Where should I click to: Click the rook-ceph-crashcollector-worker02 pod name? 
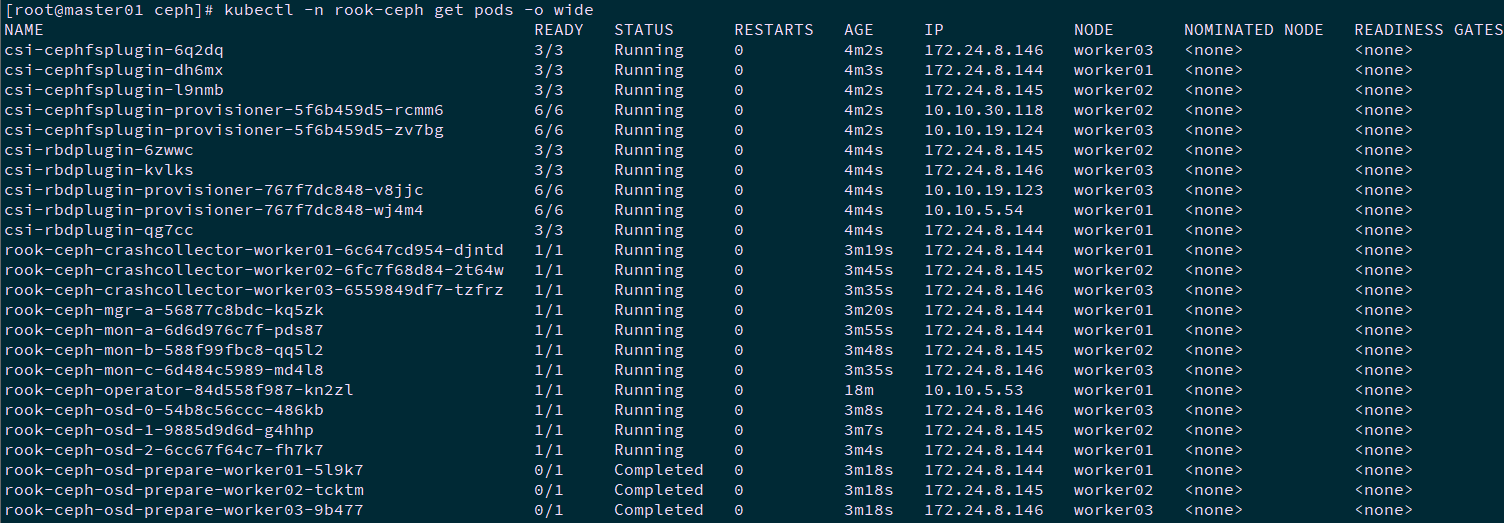point(253,270)
